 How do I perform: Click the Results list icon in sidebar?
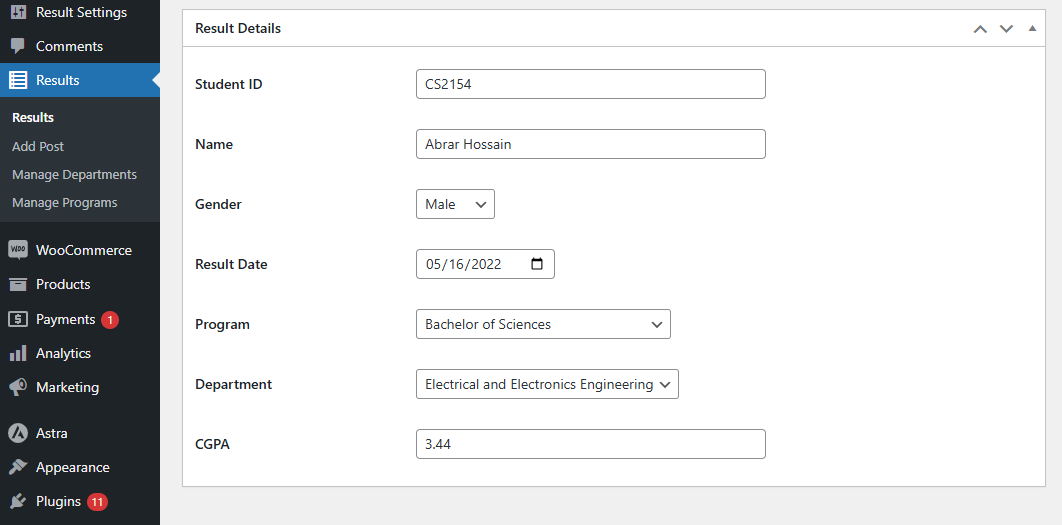[18, 80]
